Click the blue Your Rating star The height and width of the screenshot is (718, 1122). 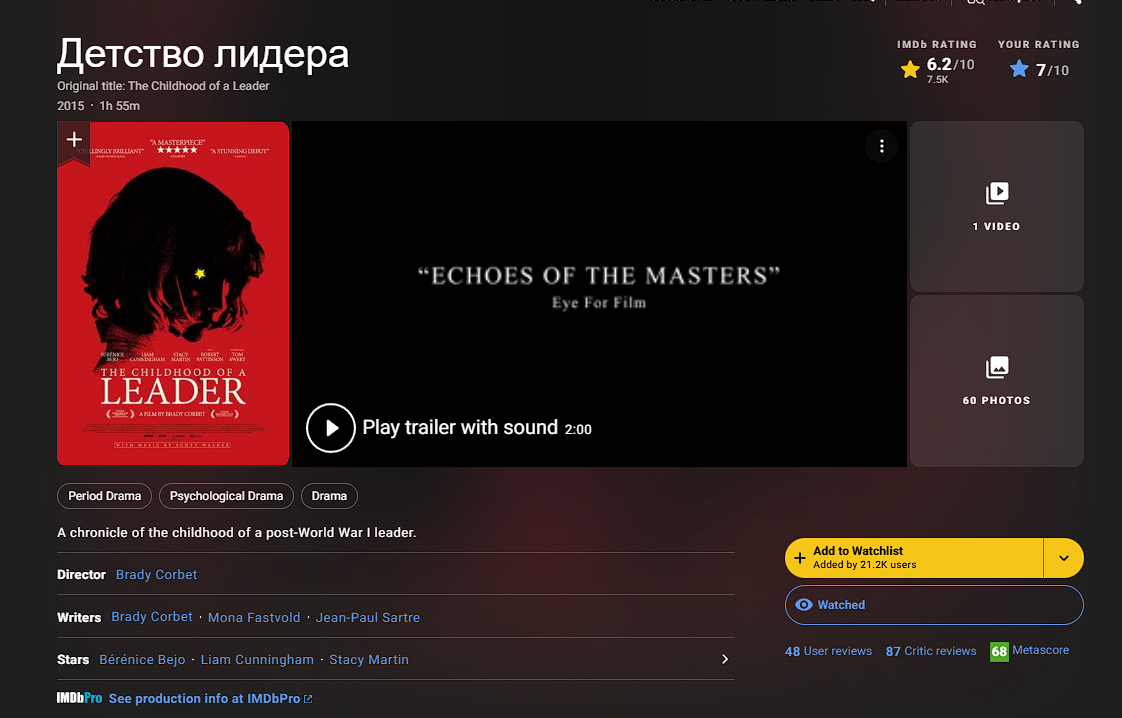click(x=1019, y=69)
